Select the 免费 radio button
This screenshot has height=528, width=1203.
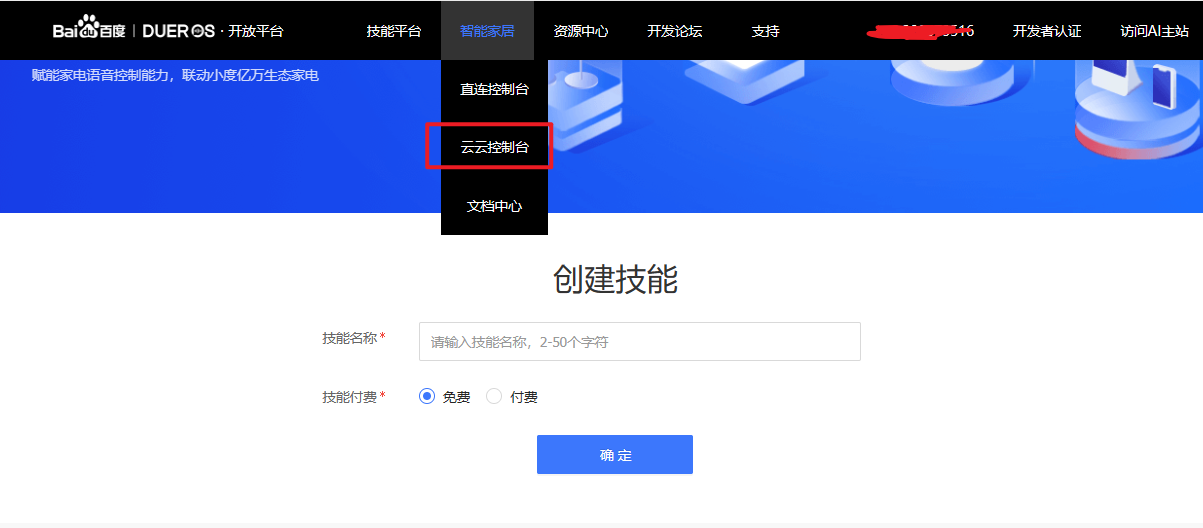point(427,397)
